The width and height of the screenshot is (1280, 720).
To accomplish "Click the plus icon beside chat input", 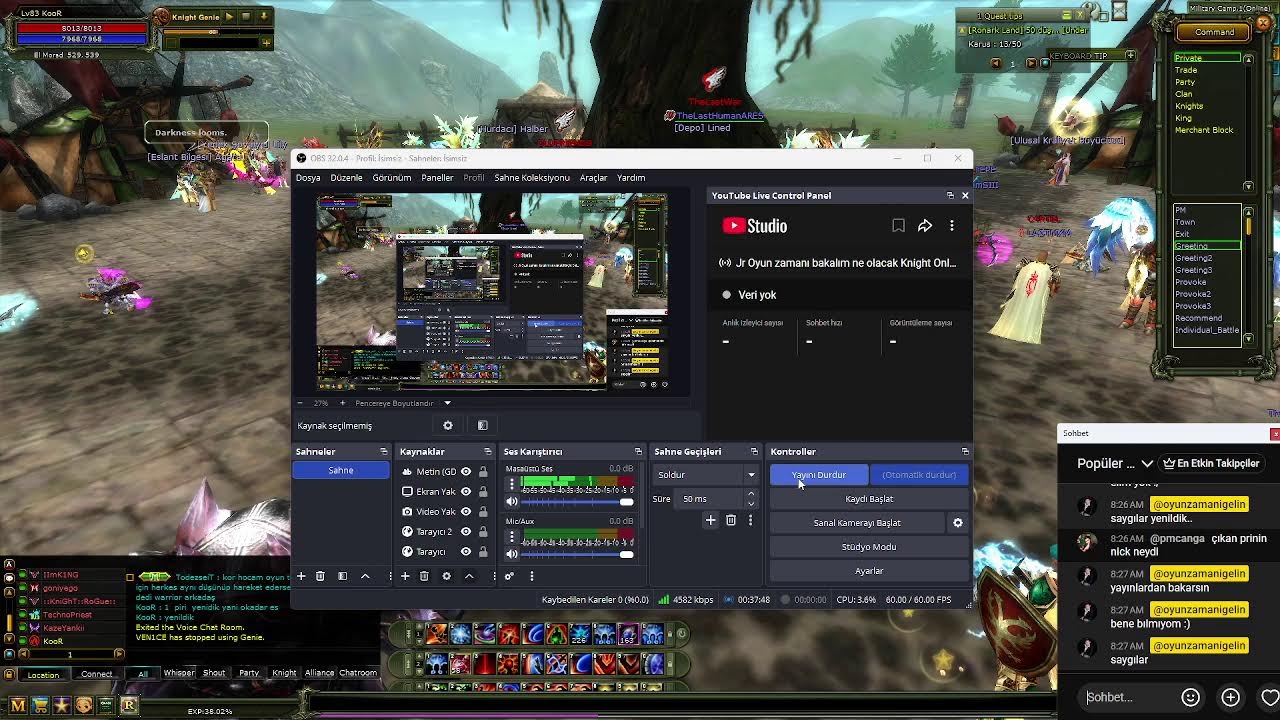I will click(x=1231, y=697).
